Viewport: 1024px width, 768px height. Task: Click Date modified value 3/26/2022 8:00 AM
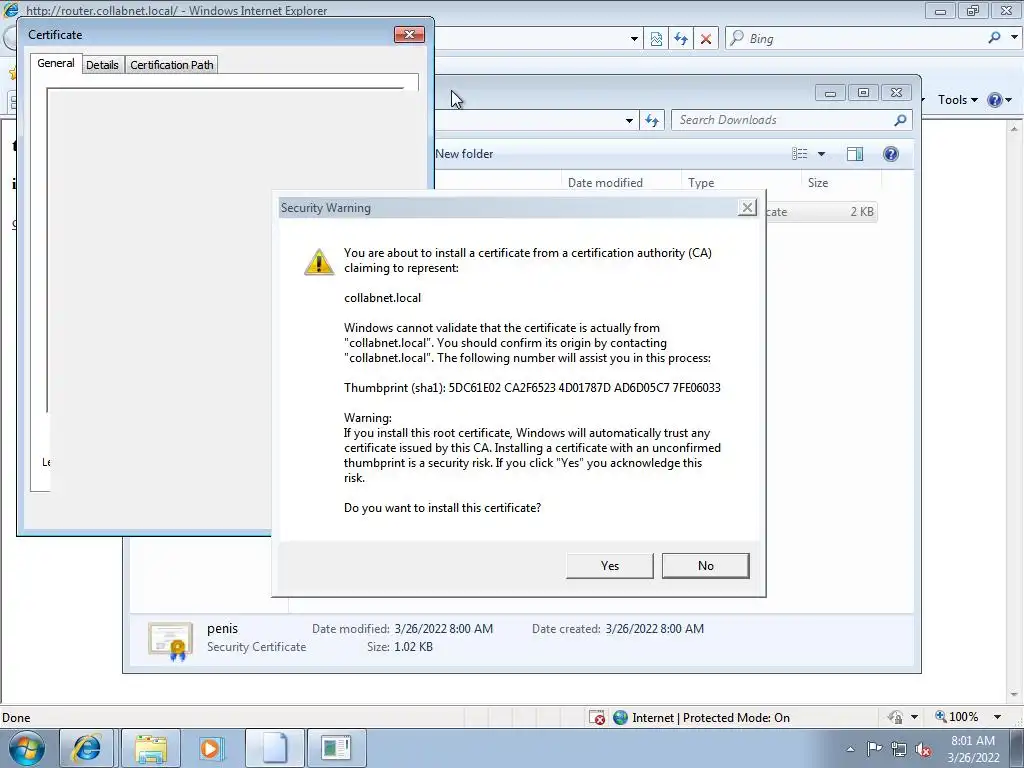coord(443,629)
